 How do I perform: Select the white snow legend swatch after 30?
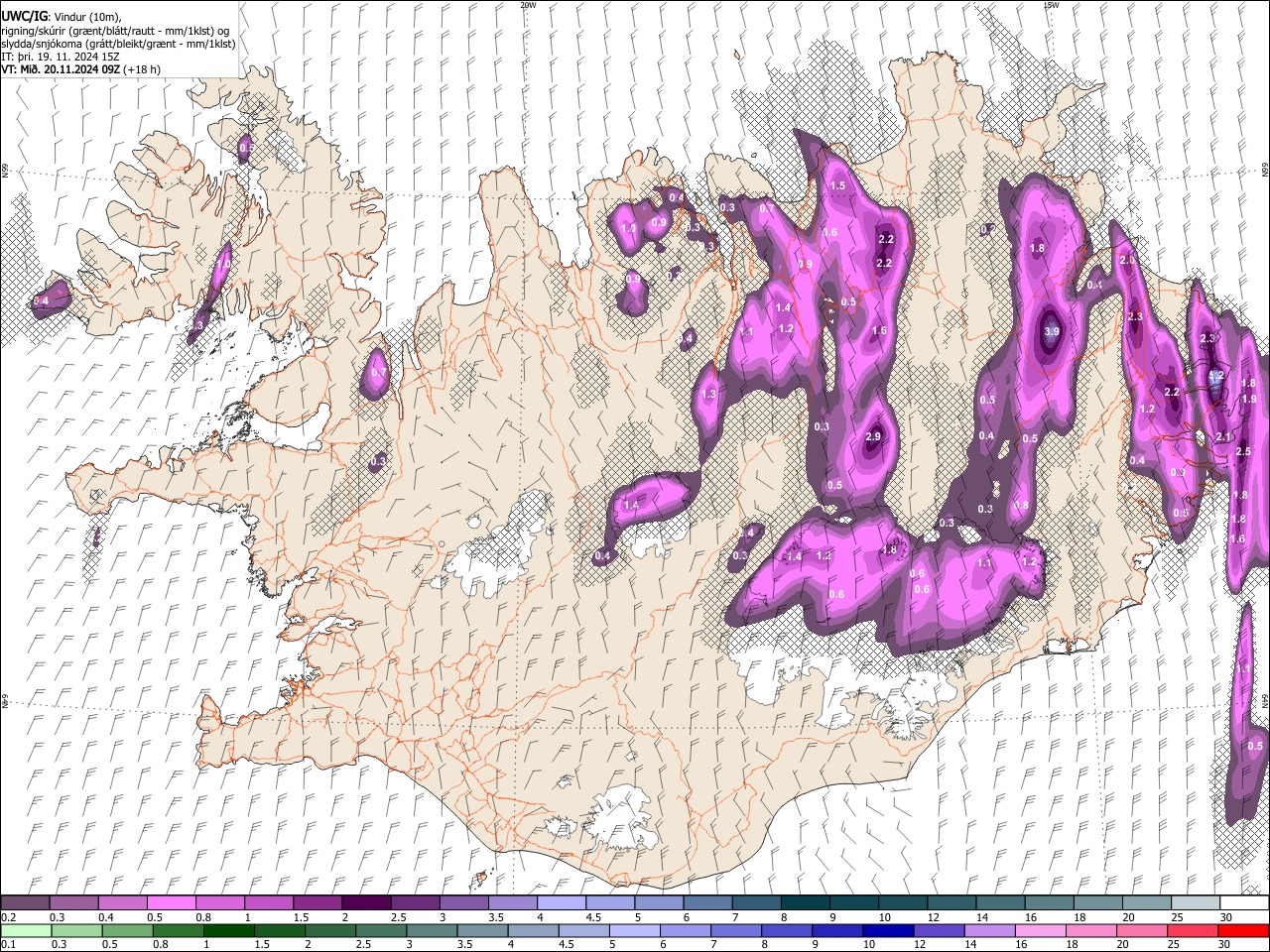point(1243,903)
